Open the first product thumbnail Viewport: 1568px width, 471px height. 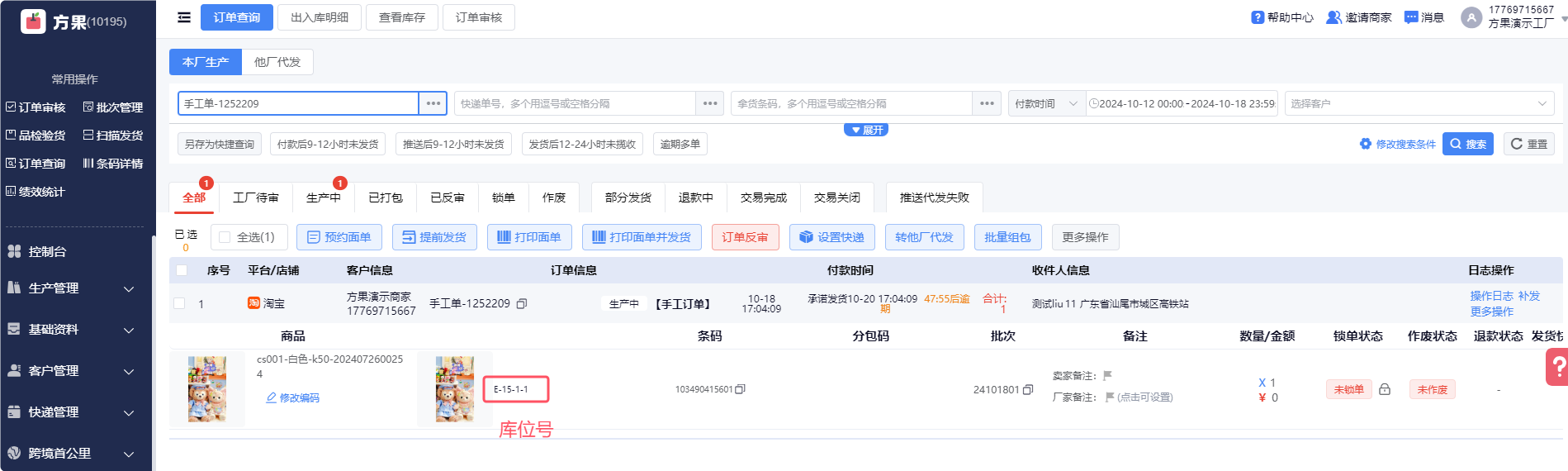[x=207, y=389]
